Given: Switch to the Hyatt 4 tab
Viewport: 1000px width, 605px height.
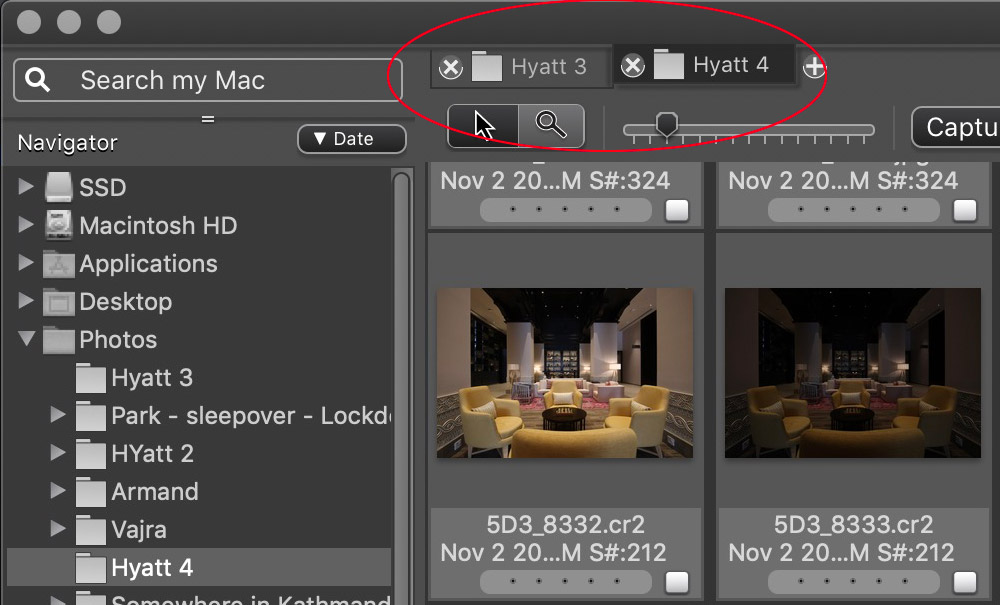Looking at the screenshot, I should coord(729,66).
